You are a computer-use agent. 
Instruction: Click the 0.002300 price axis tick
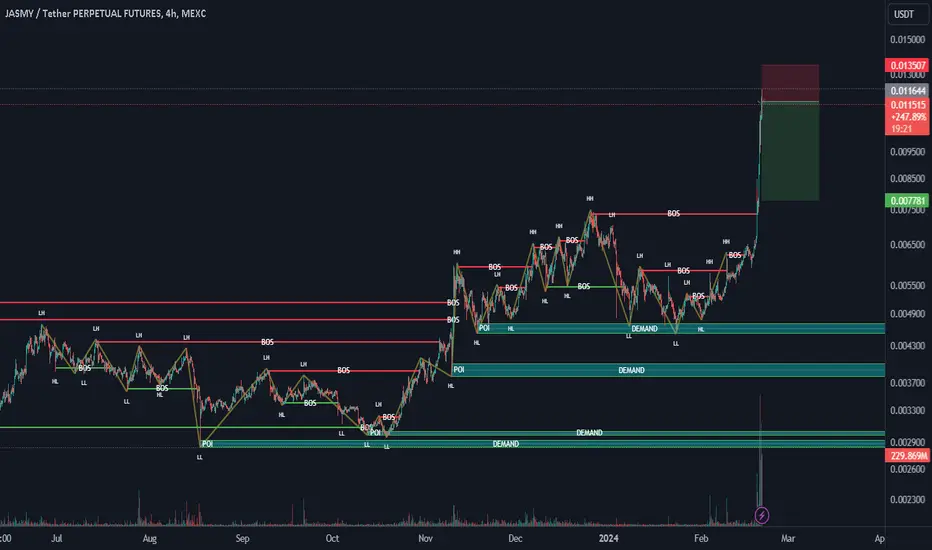click(x=907, y=499)
